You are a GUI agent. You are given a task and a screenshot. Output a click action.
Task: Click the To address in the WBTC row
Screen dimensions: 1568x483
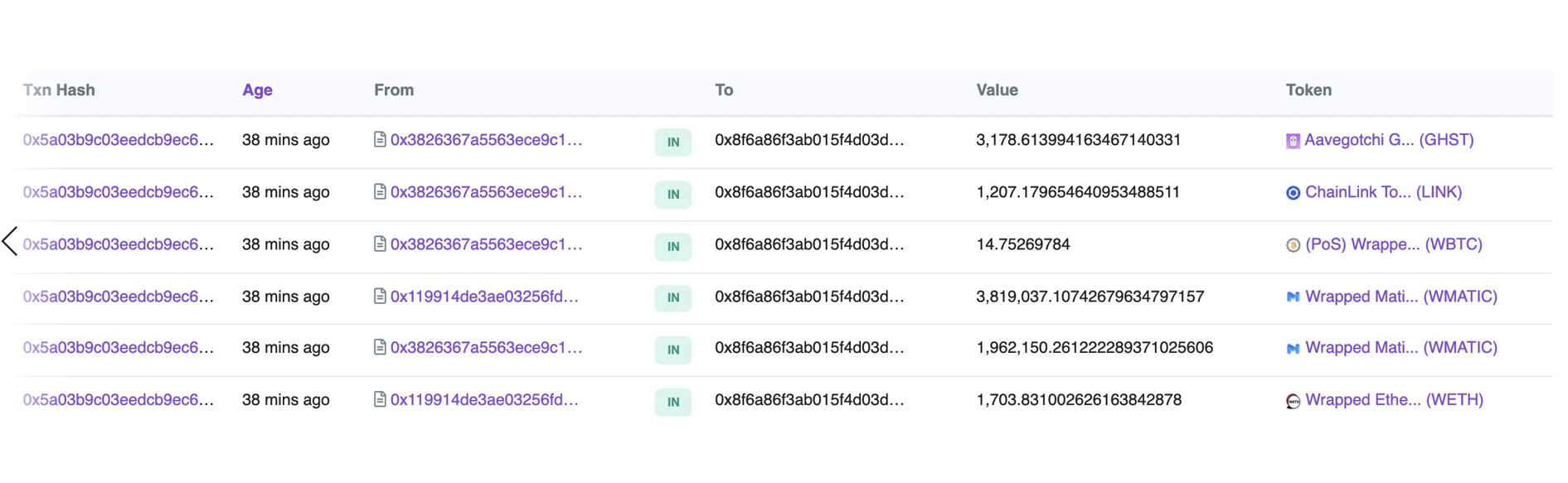point(809,244)
